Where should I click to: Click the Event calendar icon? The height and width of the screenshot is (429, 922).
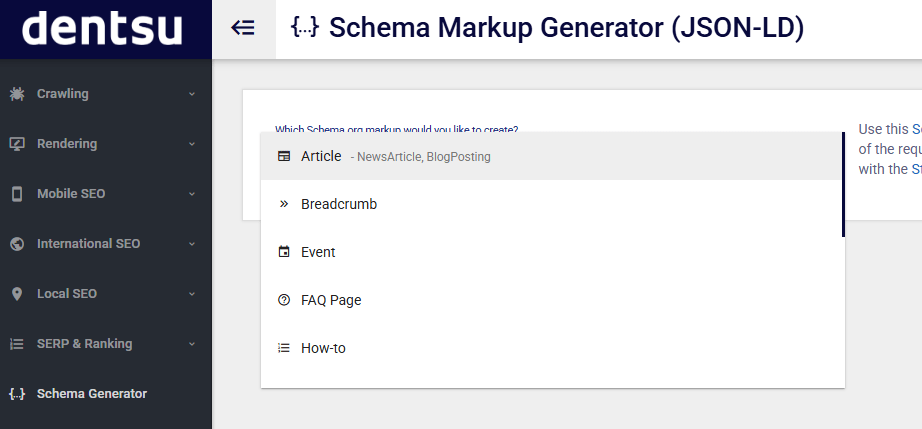pos(284,252)
